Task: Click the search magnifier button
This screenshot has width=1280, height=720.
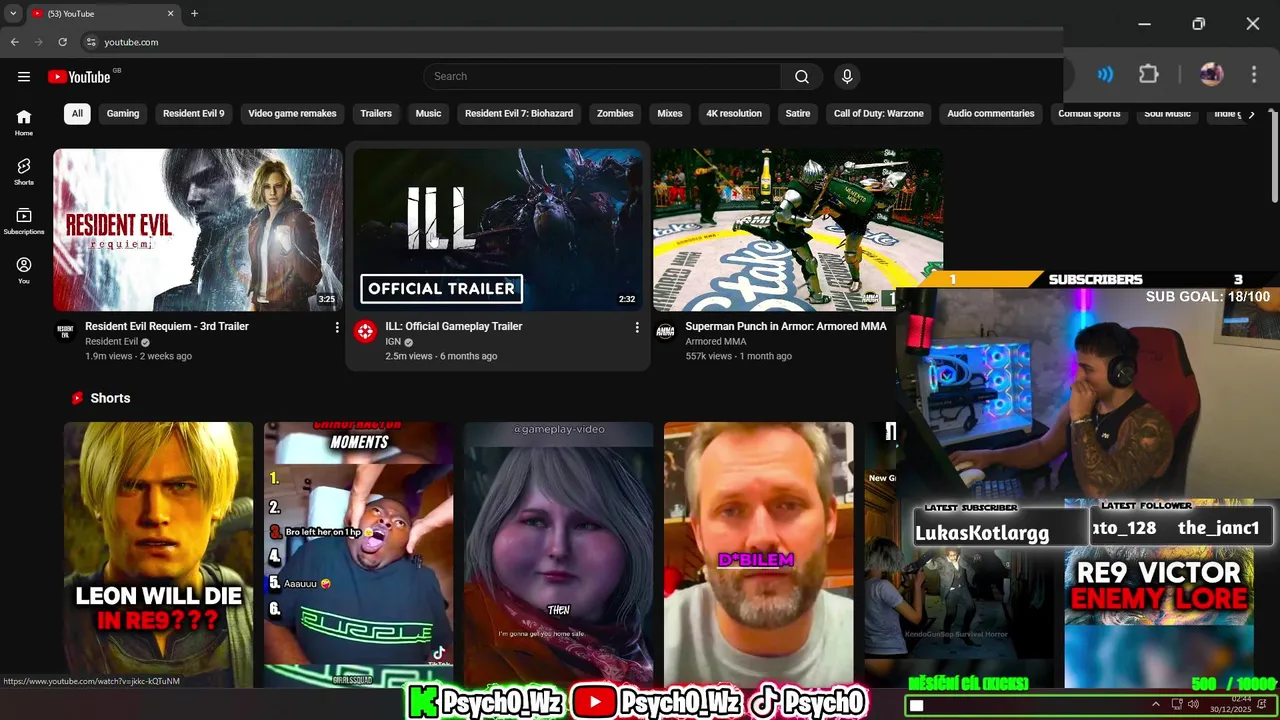Action: click(x=802, y=77)
